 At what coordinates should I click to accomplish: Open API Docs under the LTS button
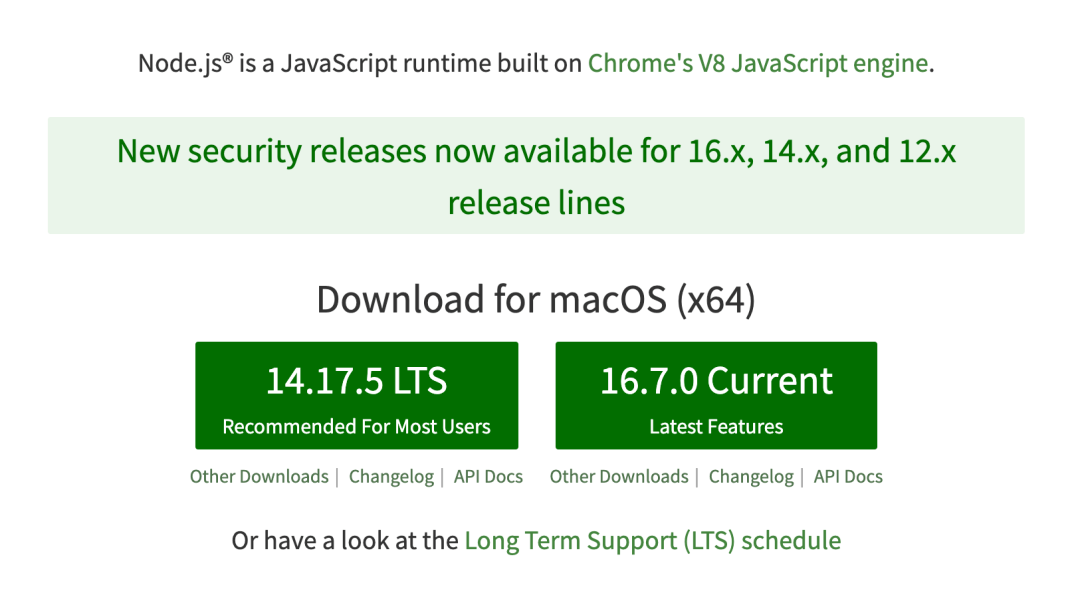488,477
